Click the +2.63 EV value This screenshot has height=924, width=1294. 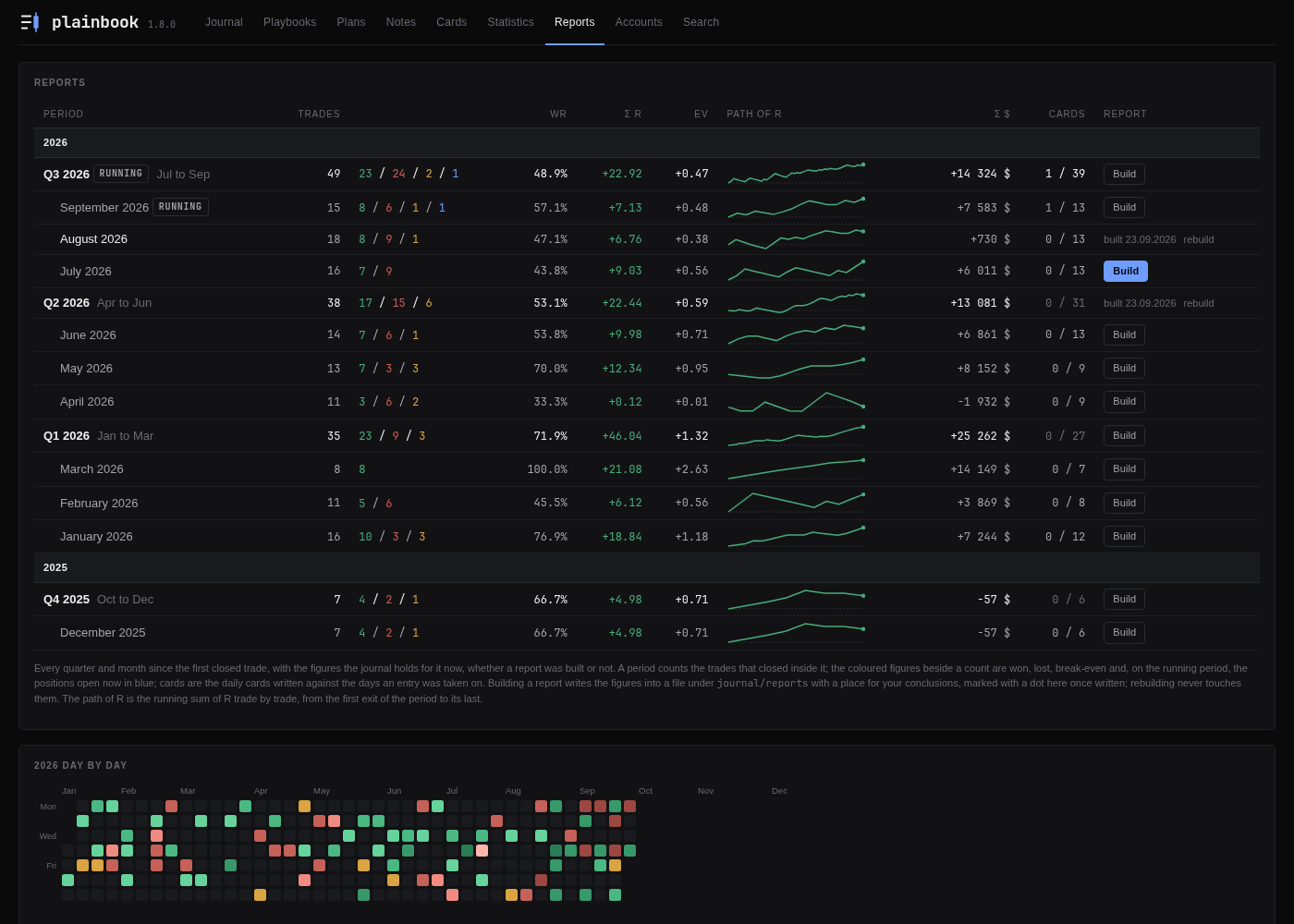pos(691,468)
